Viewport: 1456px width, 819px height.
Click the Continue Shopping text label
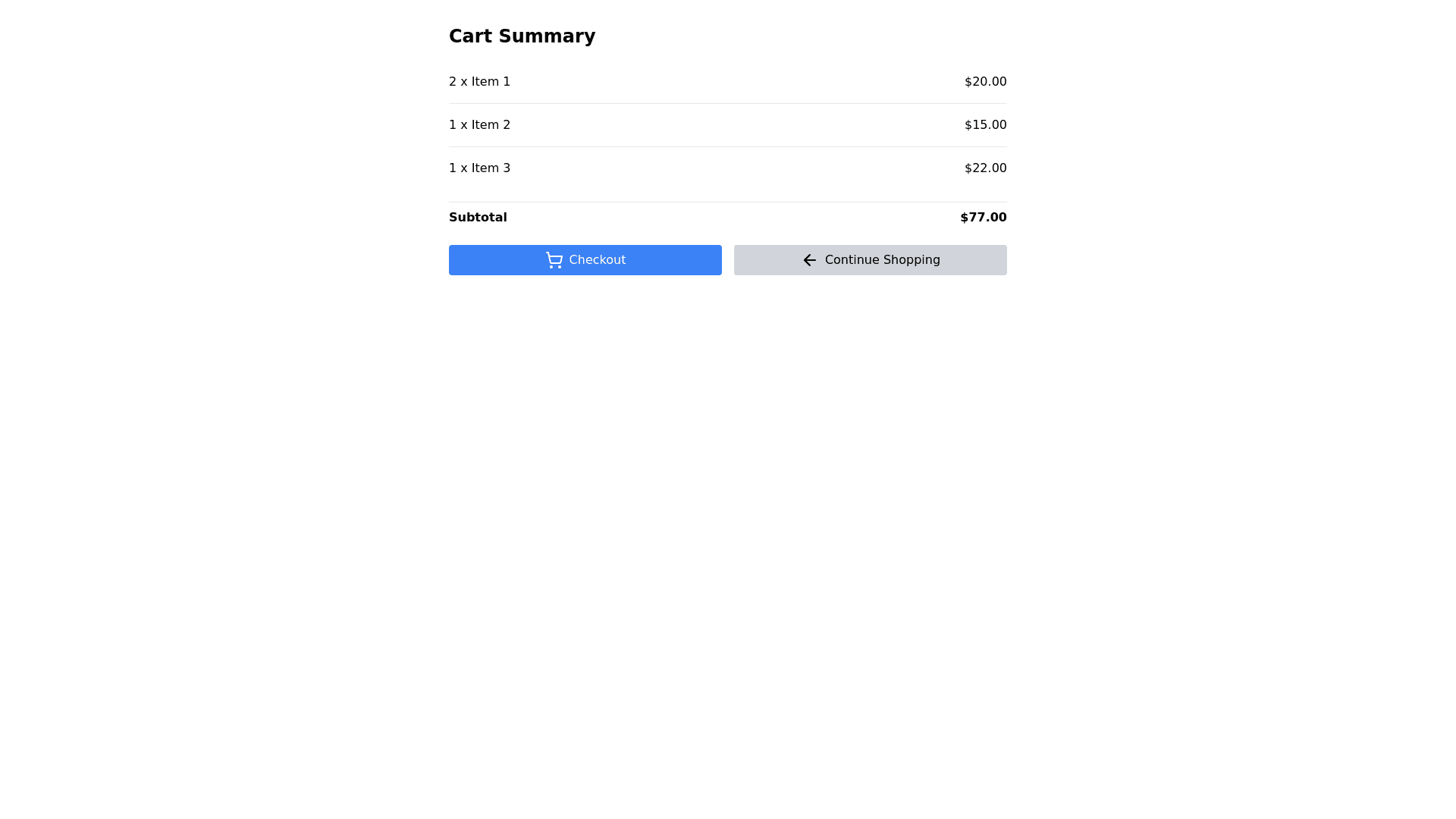point(882,260)
